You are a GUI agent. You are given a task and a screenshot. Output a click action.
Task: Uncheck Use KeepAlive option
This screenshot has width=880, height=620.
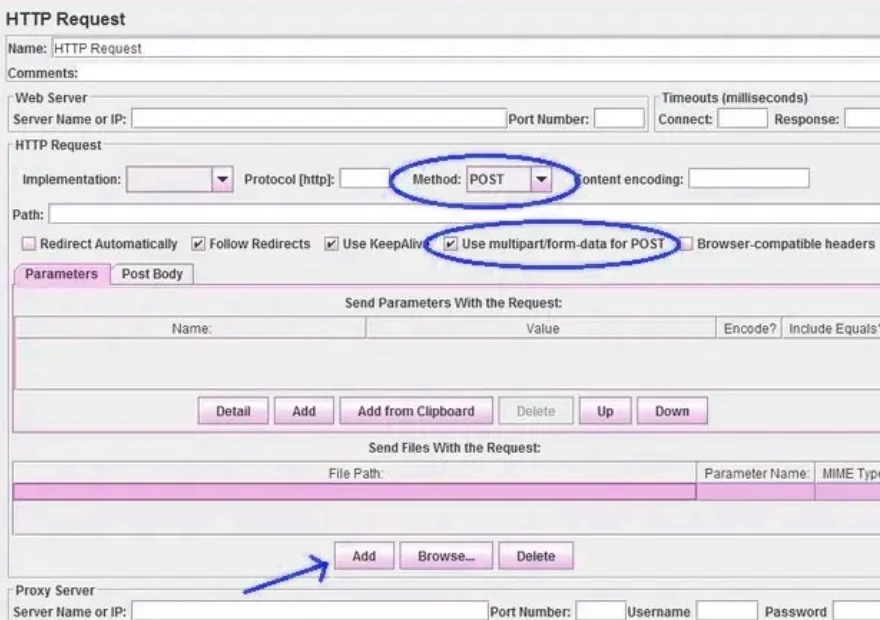(331, 244)
